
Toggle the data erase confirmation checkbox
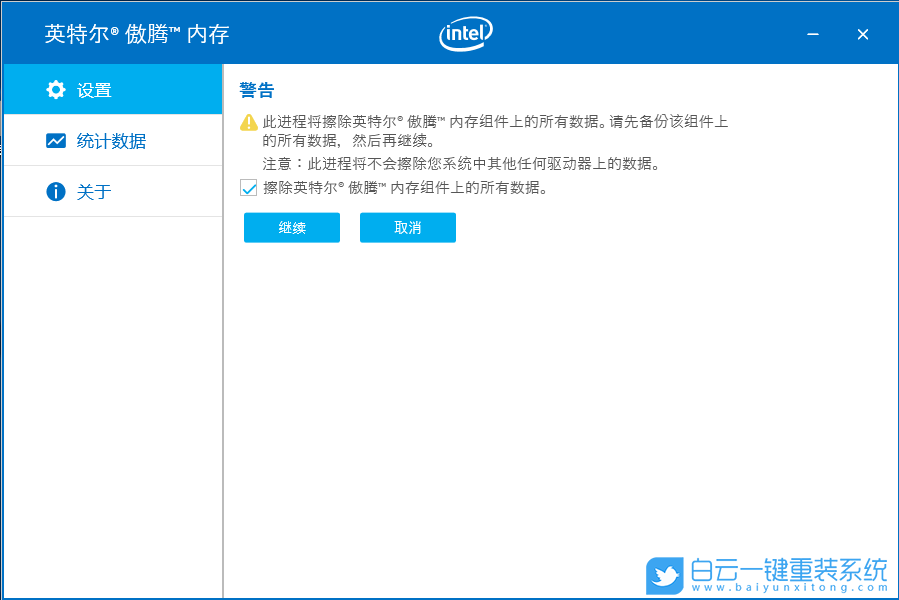[248, 187]
